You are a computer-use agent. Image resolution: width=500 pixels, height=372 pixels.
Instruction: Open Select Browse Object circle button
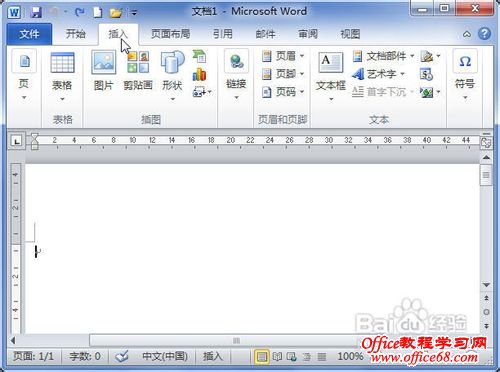tap(486, 312)
